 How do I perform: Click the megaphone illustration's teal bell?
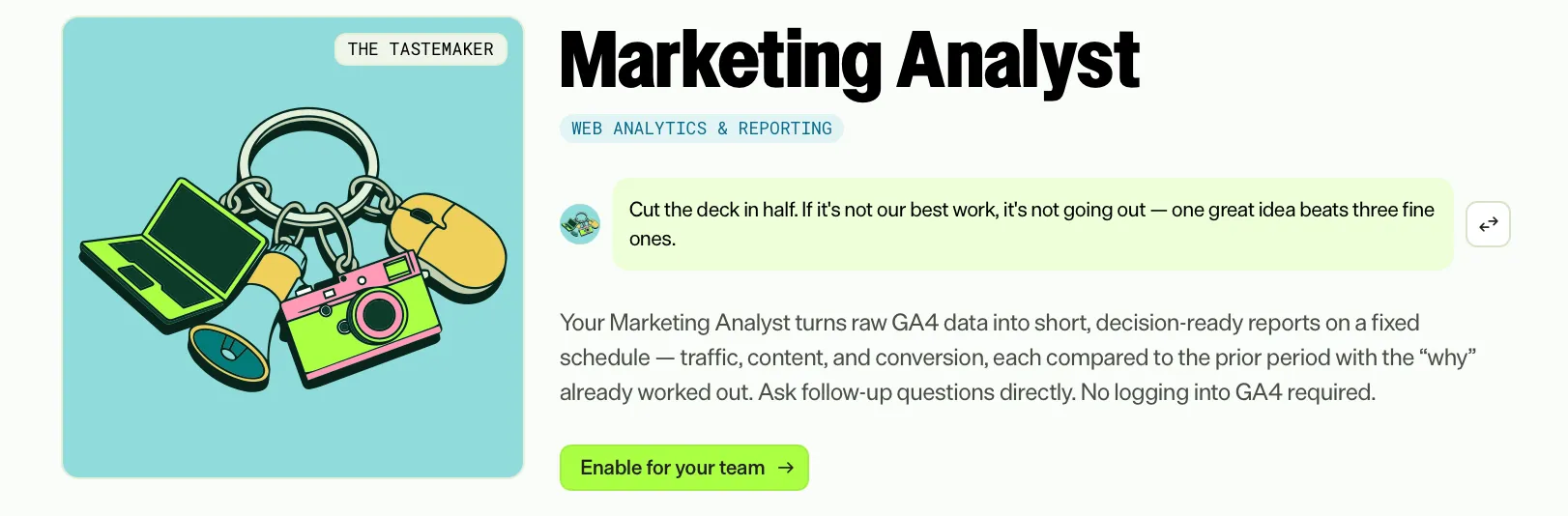(x=228, y=356)
